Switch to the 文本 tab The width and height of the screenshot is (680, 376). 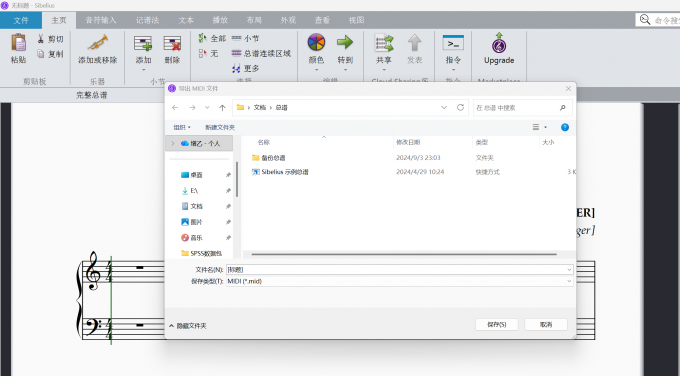(186, 20)
